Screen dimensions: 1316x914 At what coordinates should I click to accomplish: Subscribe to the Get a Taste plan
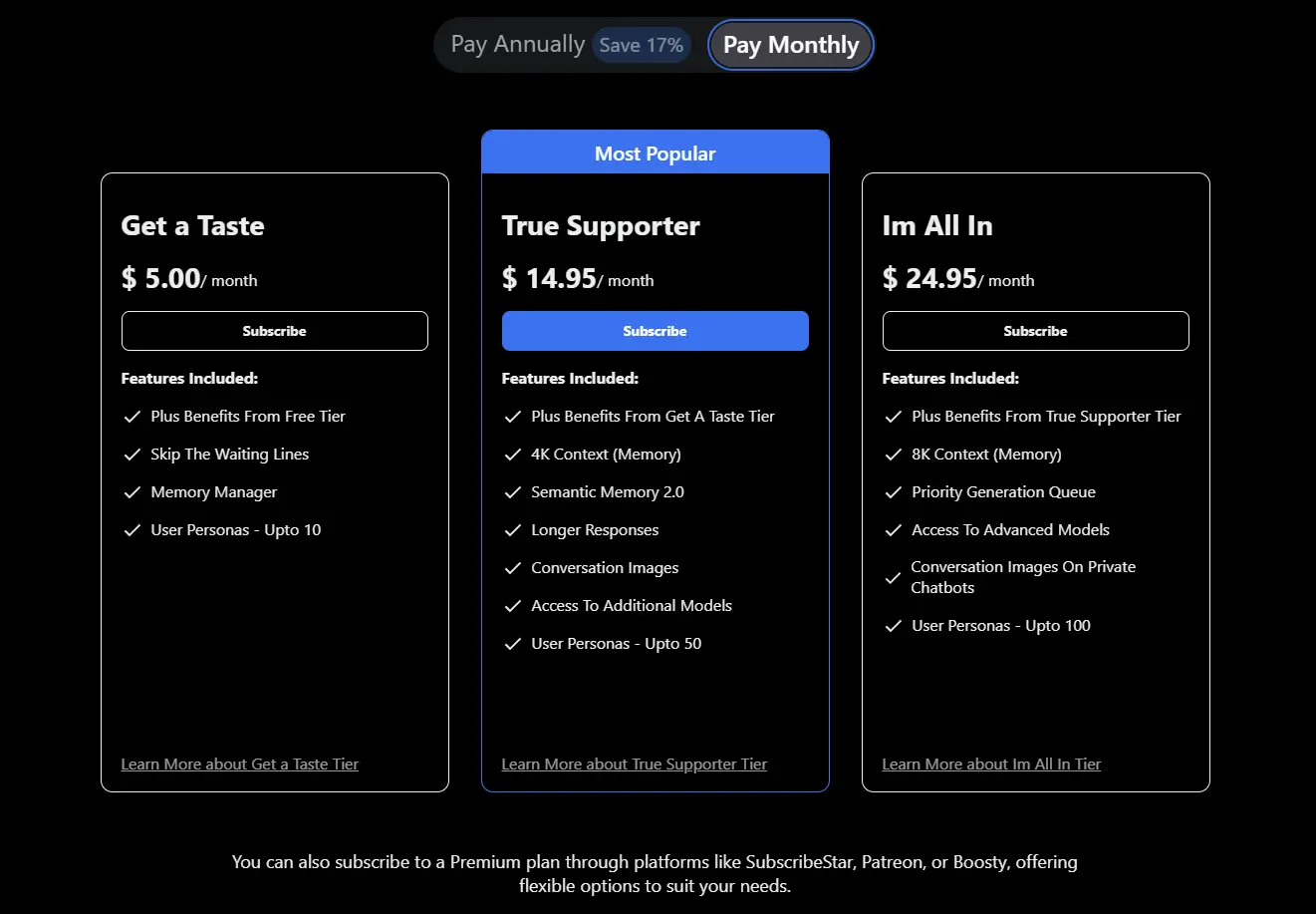click(274, 330)
